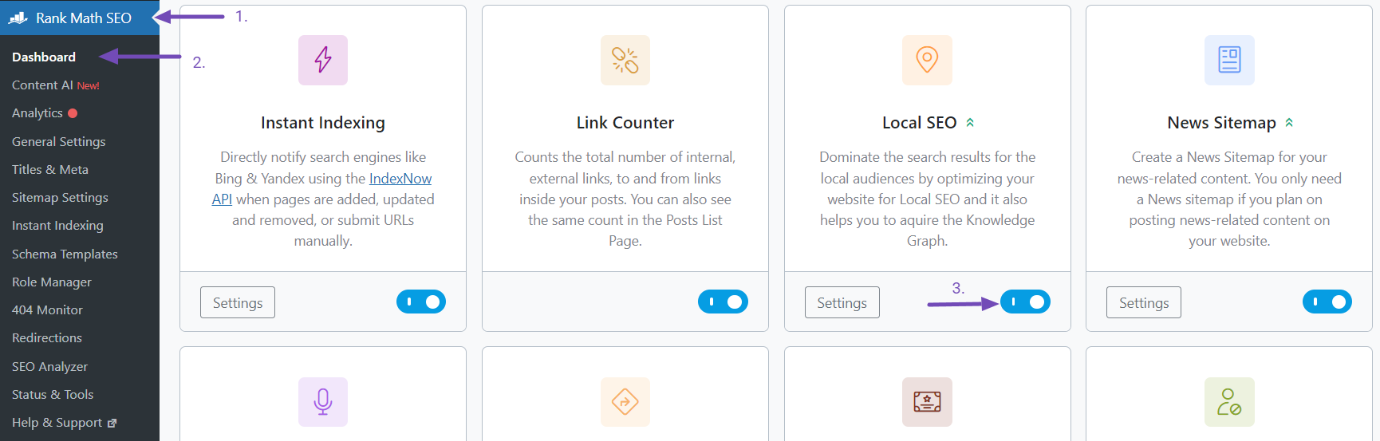Toggle the Local SEO module switch

click(x=1025, y=301)
